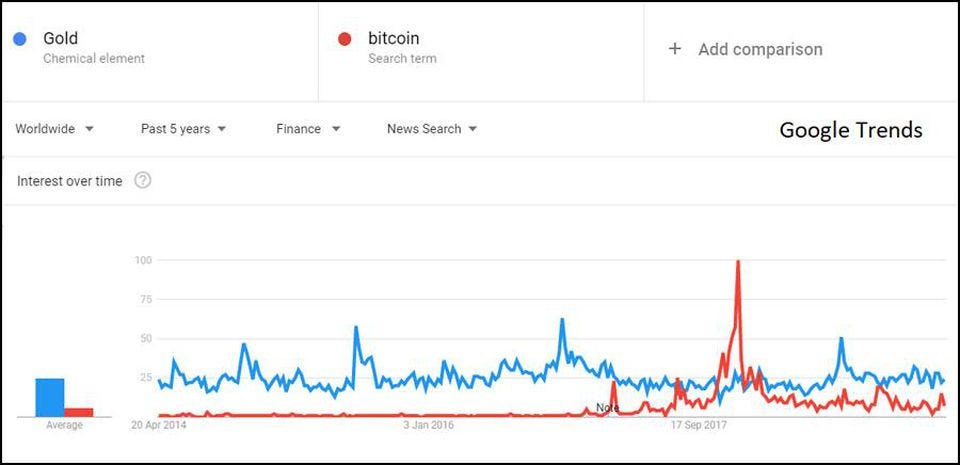Click the plus icon for Add comparison
The height and width of the screenshot is (465, 960).
coord(675,49)
